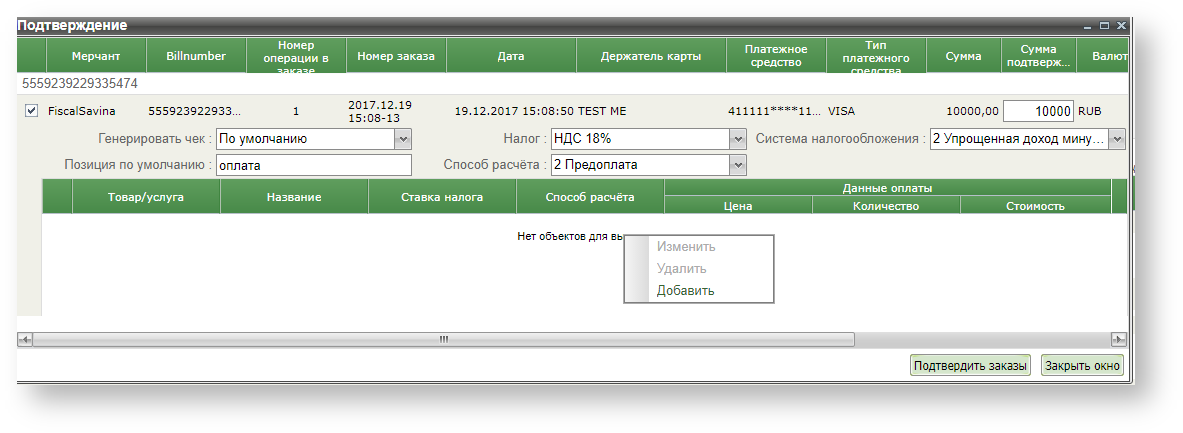This screenshot has width=1183, height=433.
Task: Select Добавить from context menu
Action: (x=685, y=291)
